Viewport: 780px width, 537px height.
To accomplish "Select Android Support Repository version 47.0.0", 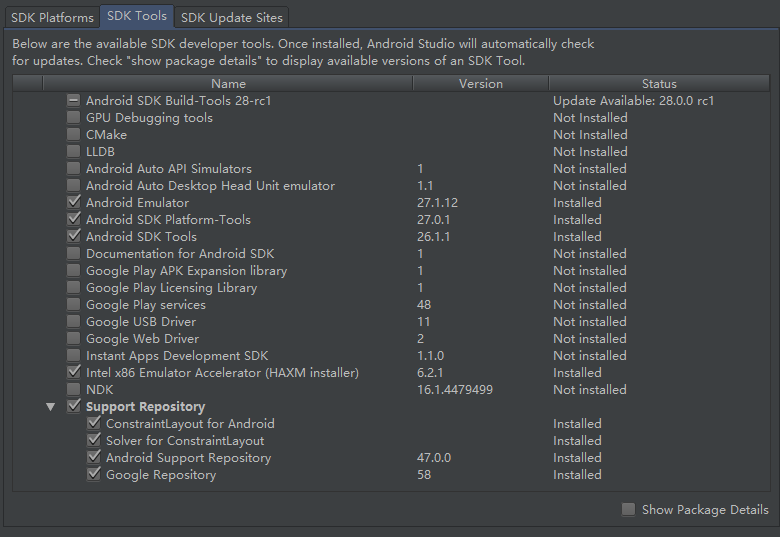I will [x=434, y=458].
